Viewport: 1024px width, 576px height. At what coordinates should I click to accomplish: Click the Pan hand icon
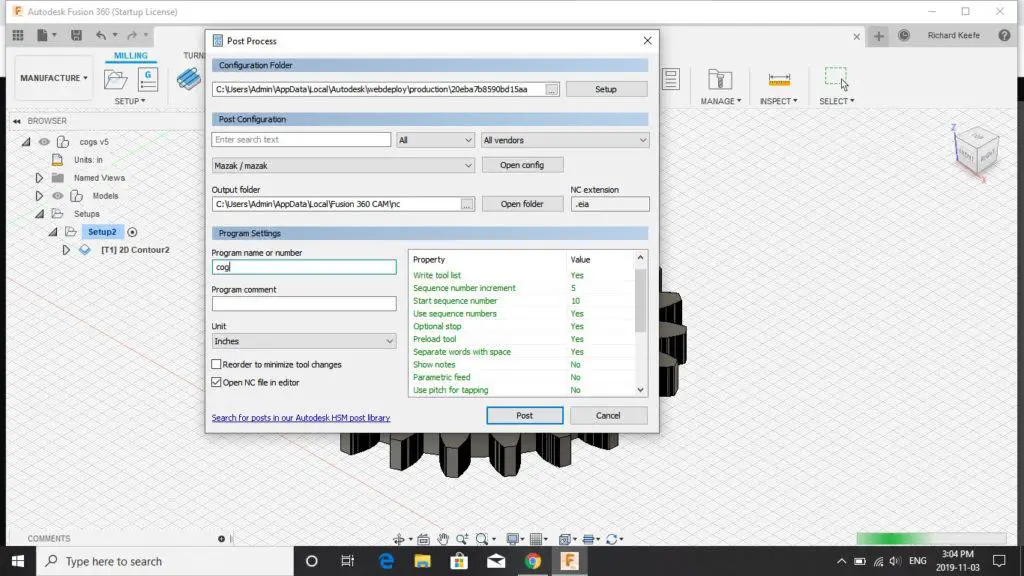(x=443, y=539)
